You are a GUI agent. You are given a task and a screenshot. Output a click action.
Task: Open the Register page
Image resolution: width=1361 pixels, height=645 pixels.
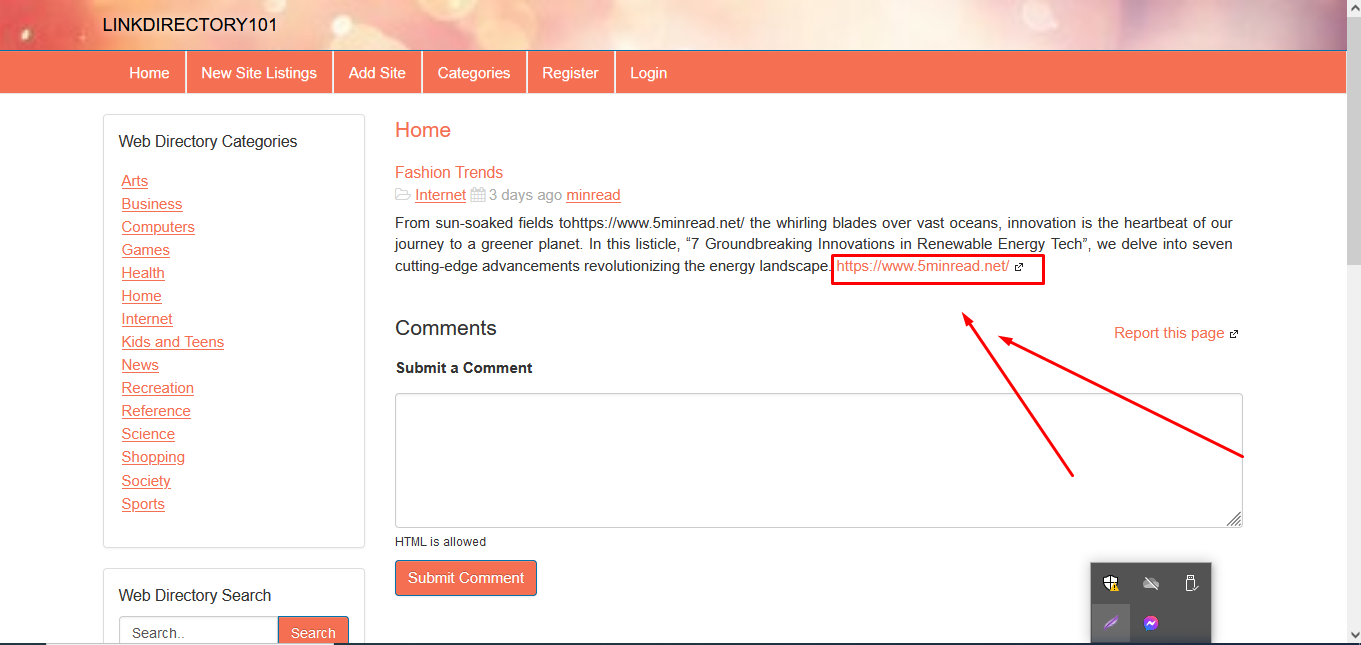click(x=570, y=73)
